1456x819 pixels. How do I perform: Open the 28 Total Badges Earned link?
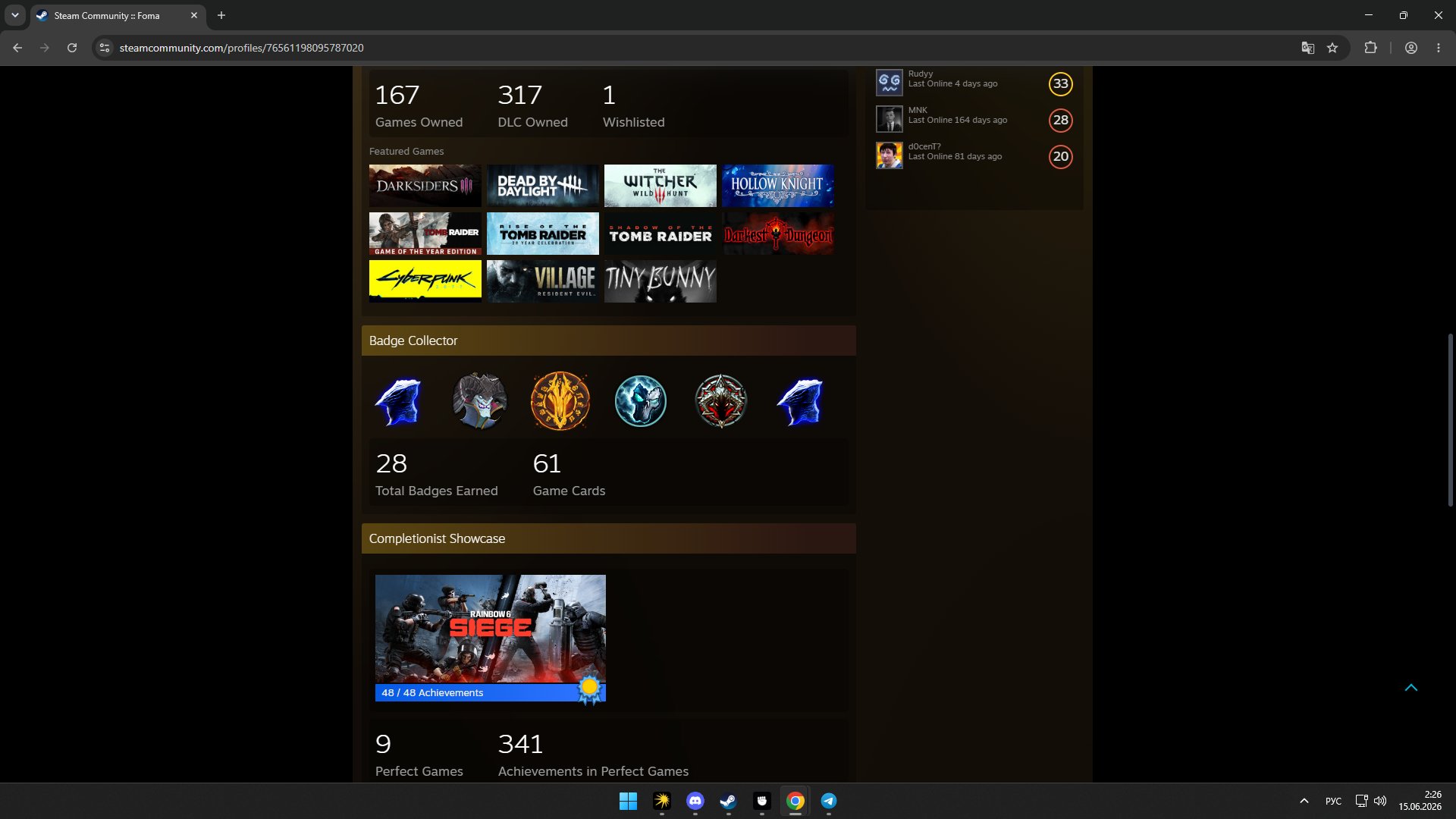pyautogui.click(x=436, y=474)
